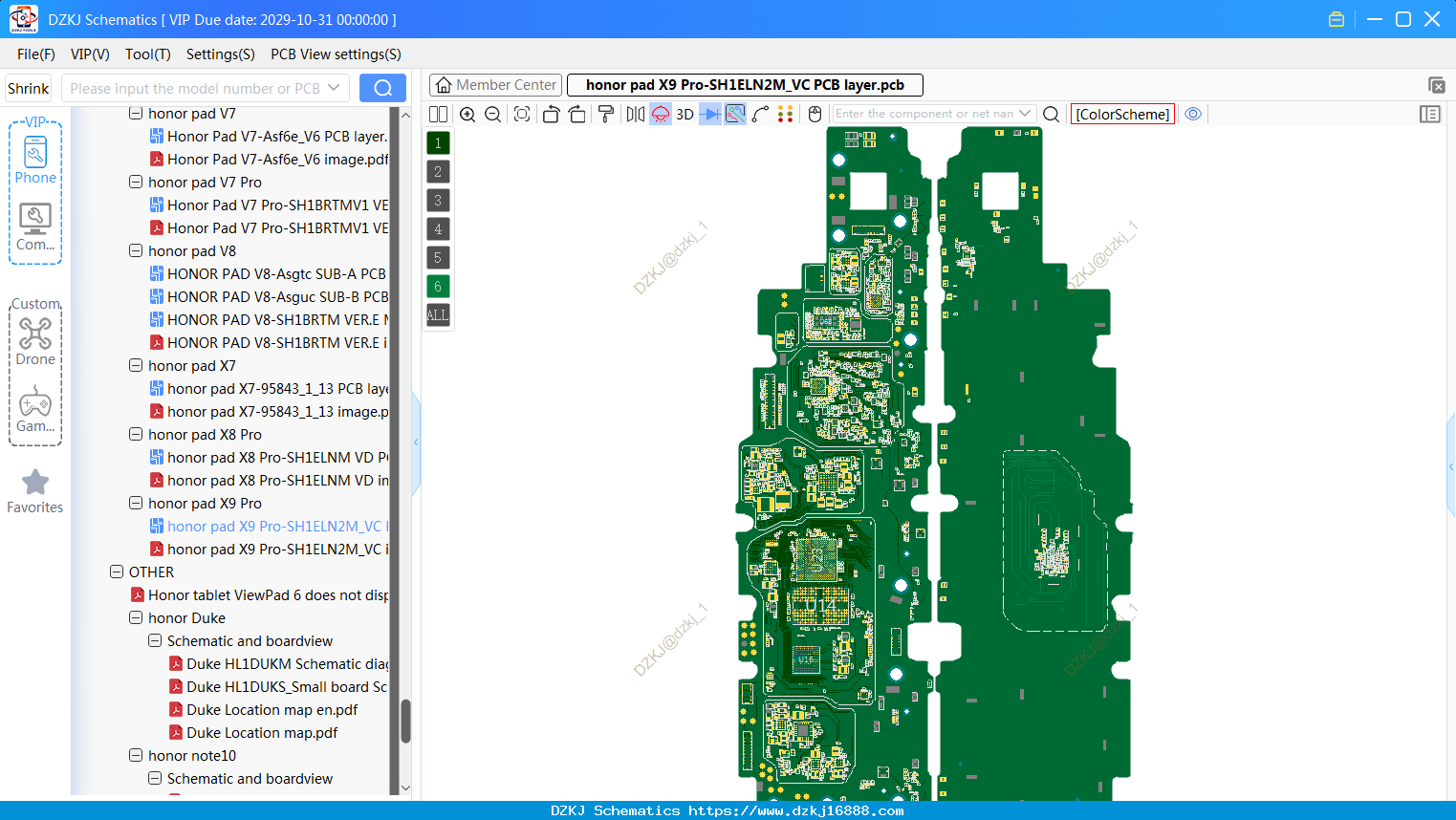1456x820 pixels.
Task: Click the Shrink button
Action: pos(29,88)
